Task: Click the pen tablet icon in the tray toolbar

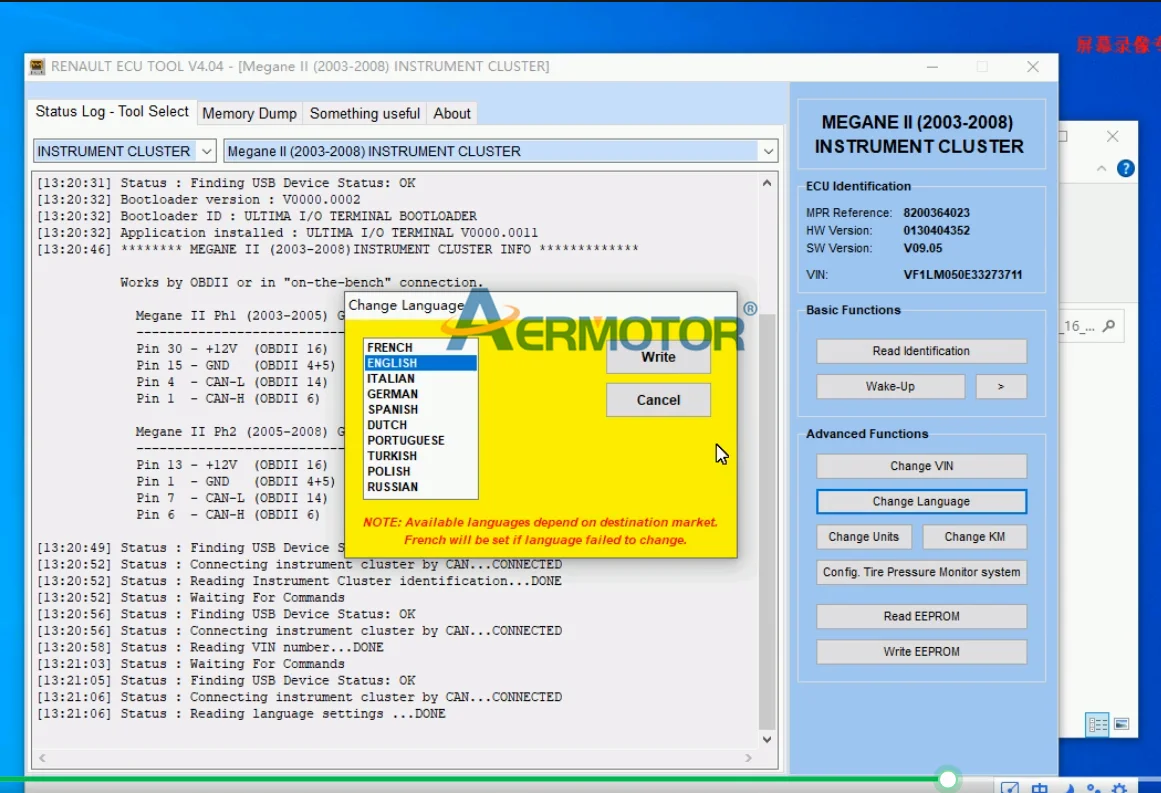Action: tap(1009, 788)
